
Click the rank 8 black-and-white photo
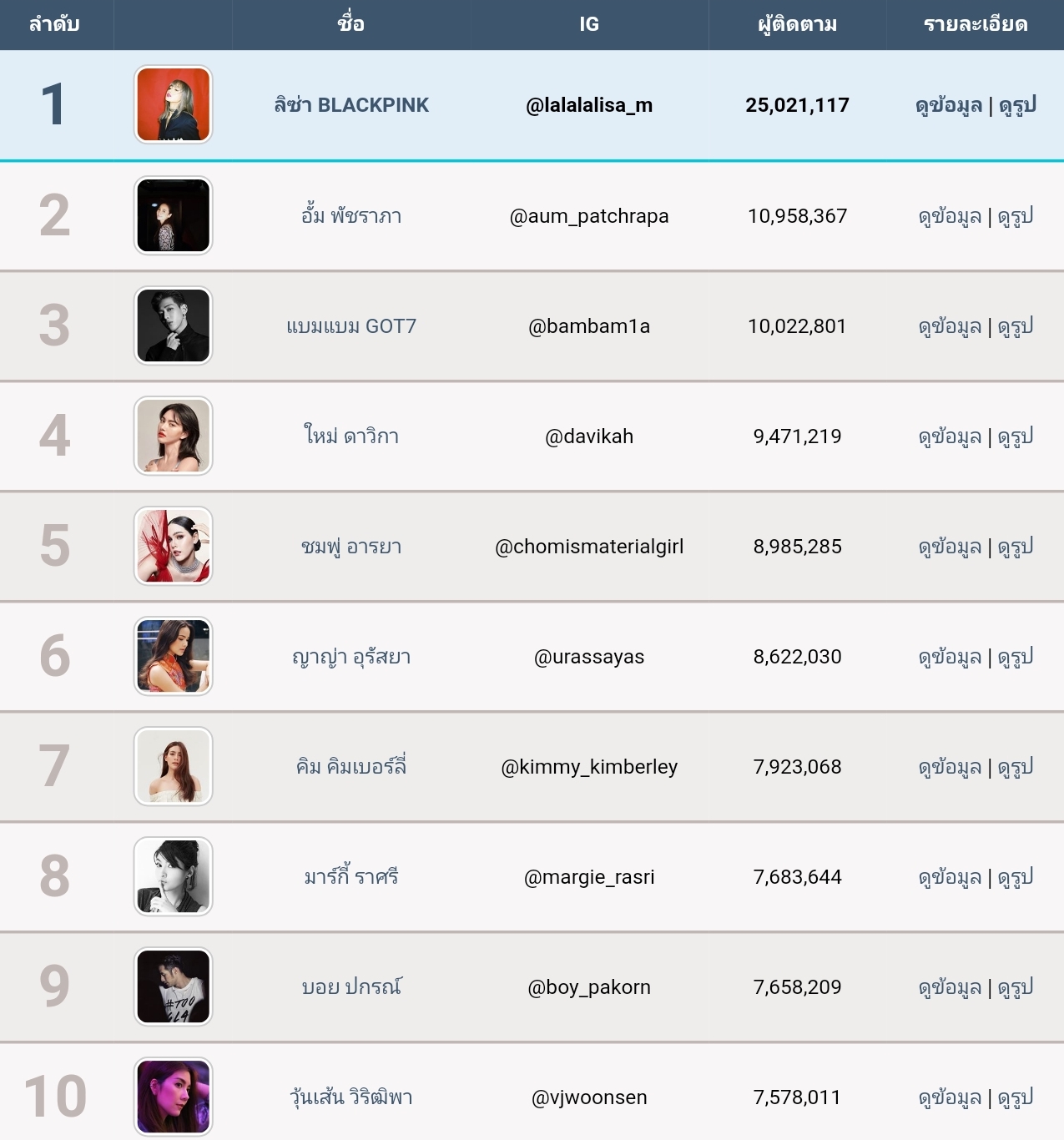tap(174, 876)
